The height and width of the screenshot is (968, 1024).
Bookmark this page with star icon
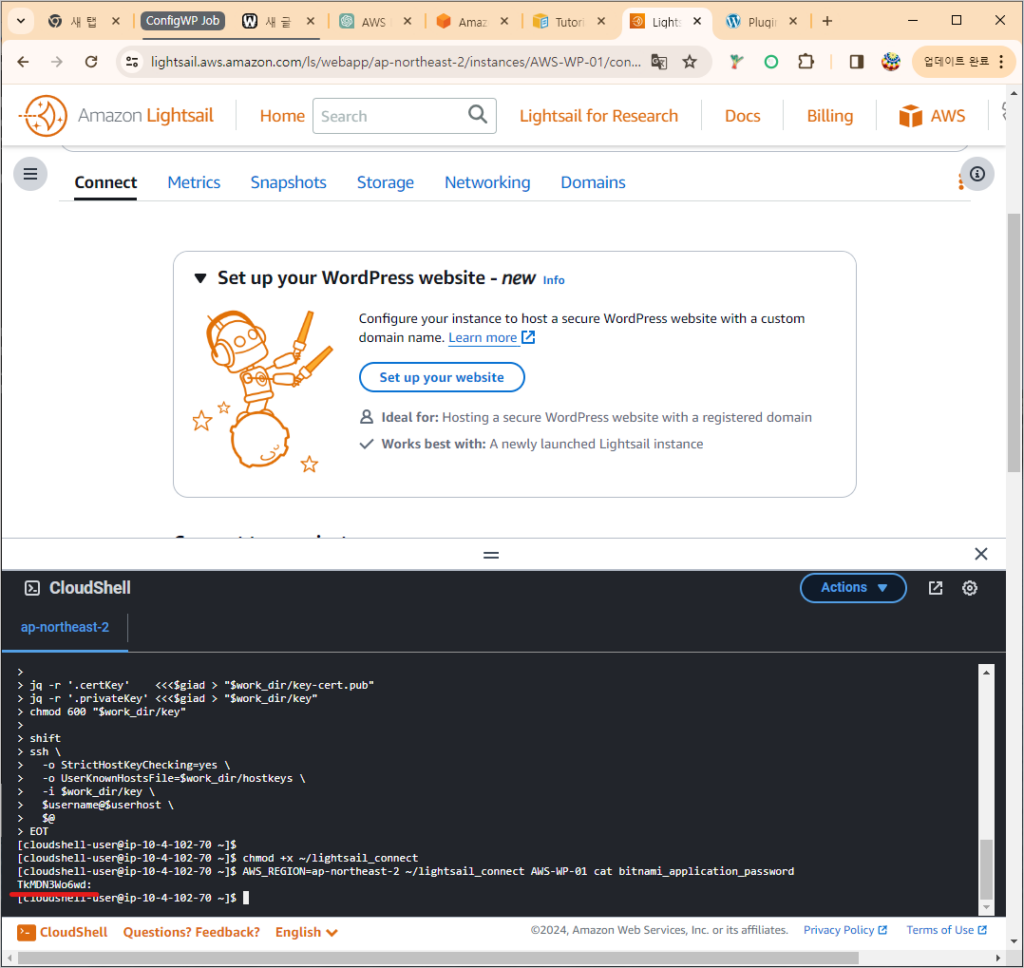(x=690, y=62)
